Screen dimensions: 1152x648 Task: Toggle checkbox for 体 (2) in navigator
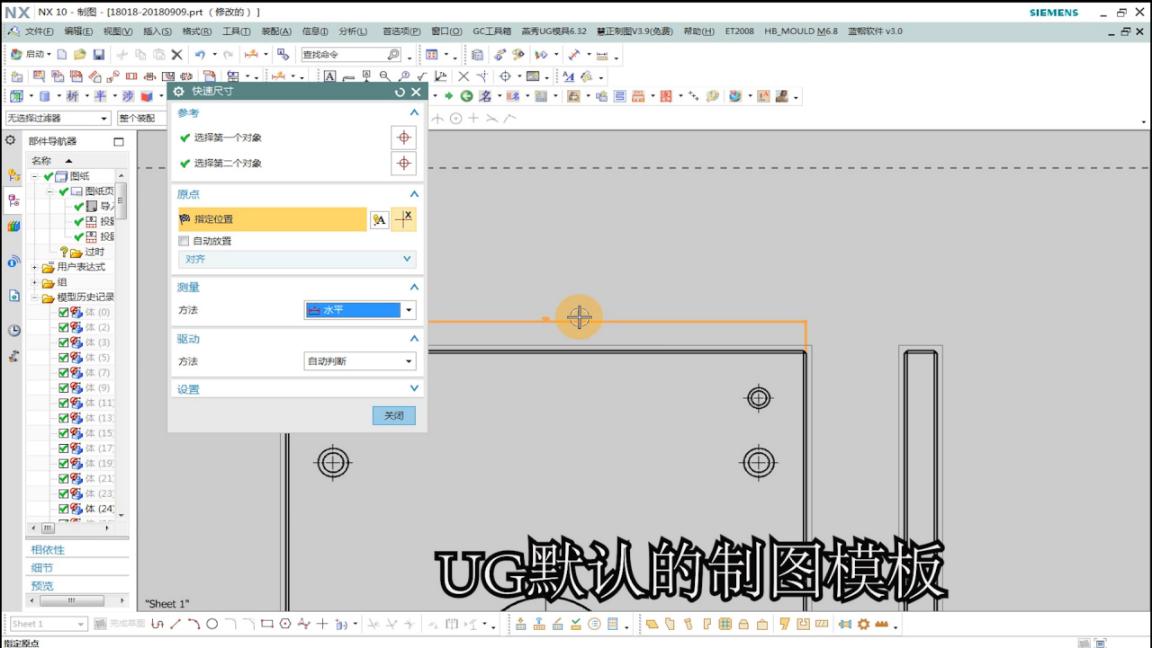[x=63, y=328]
